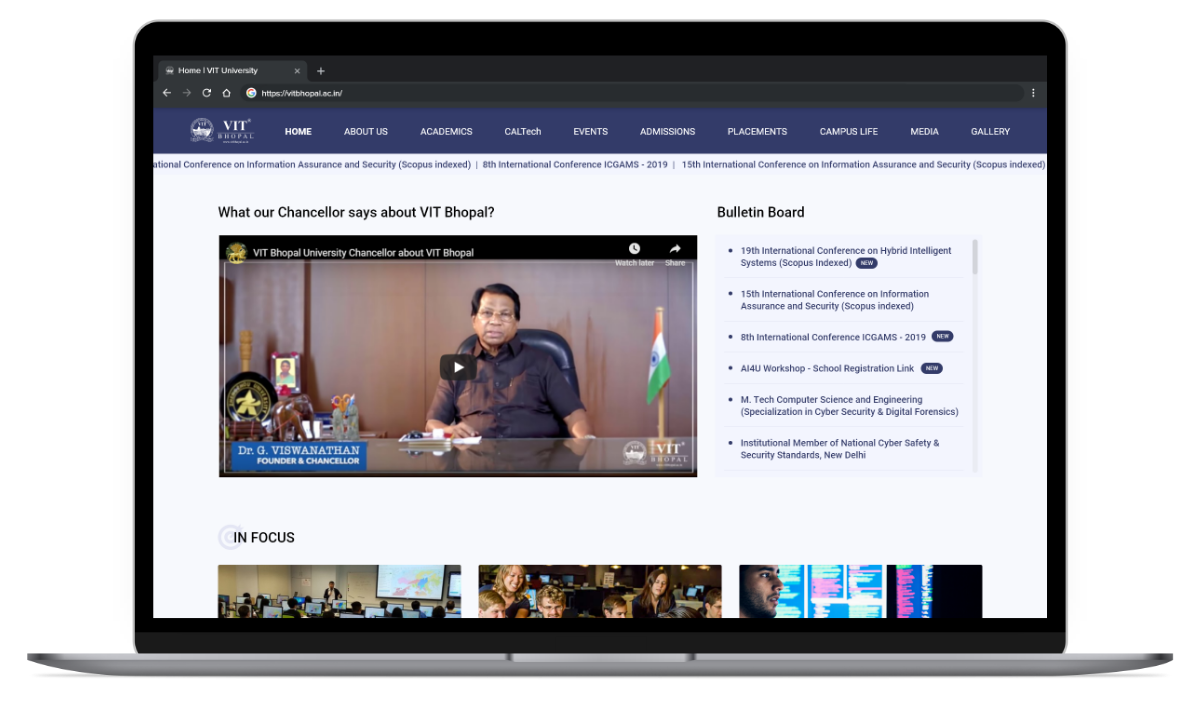Click the classroom thumbnail under IN FOCUS
Screen dimensions: 1185x701
coord(339,591)
